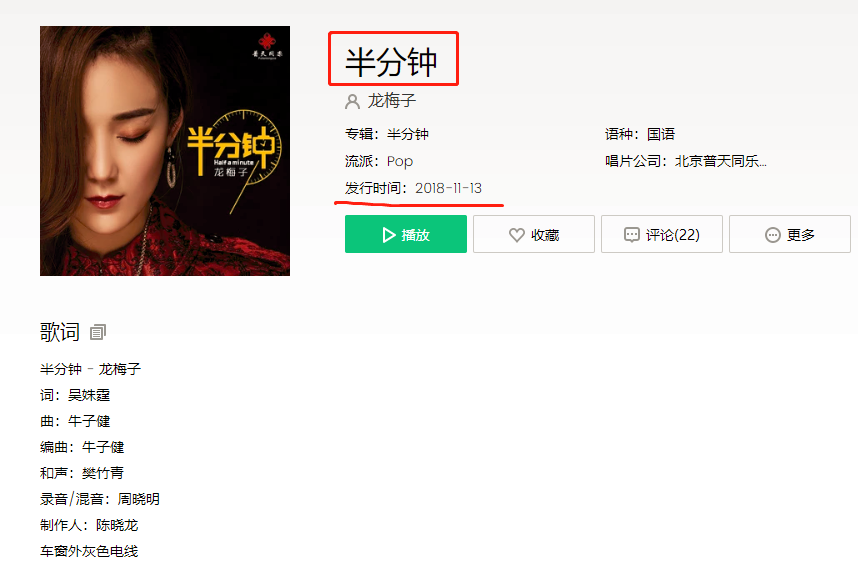Screen dimensions: 858x563
Task: Click the three-dot 更多 icon
Action: click(x=773, y=235)
